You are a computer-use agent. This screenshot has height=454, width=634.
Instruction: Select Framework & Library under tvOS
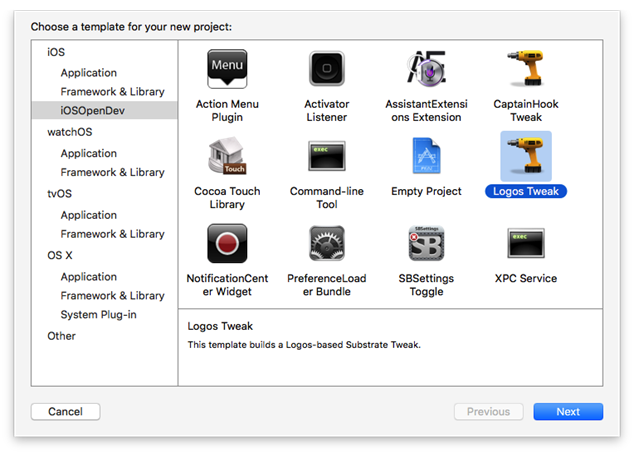[x=112, y=234]
